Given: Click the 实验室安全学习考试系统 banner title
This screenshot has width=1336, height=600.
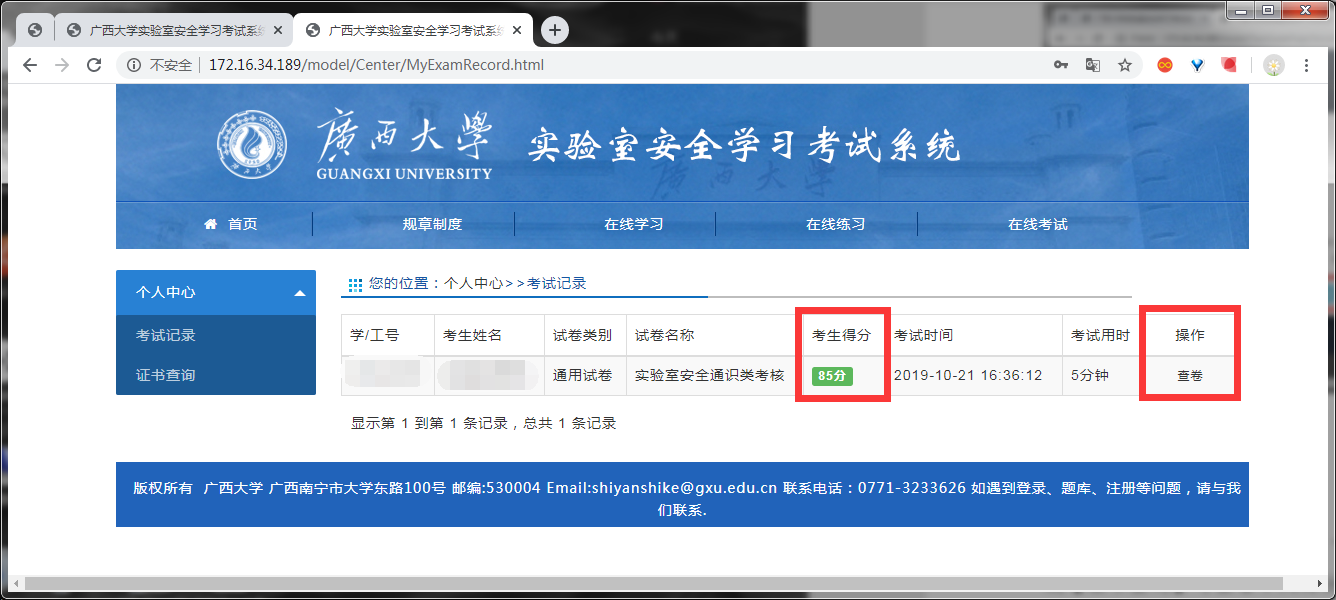Looking at the screenshot, I should tap(744, 146).
